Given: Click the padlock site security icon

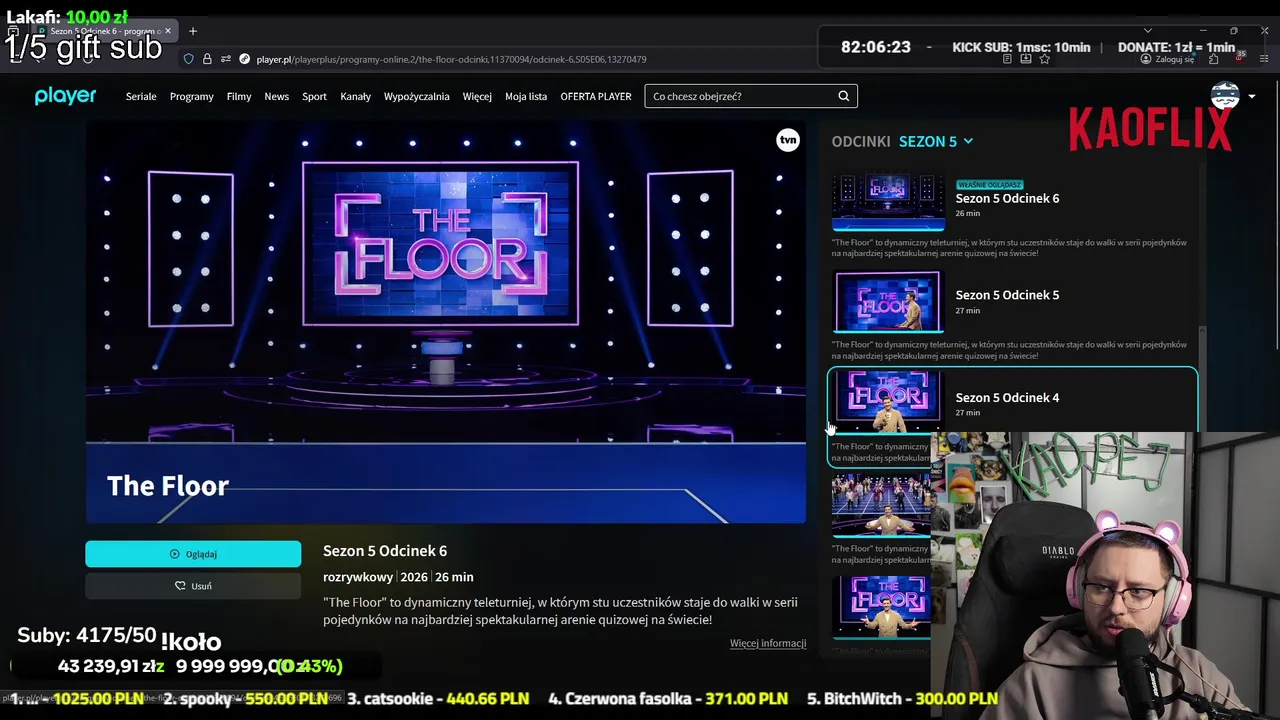Looking at the screenshot, I should click(x=207, y=59).
